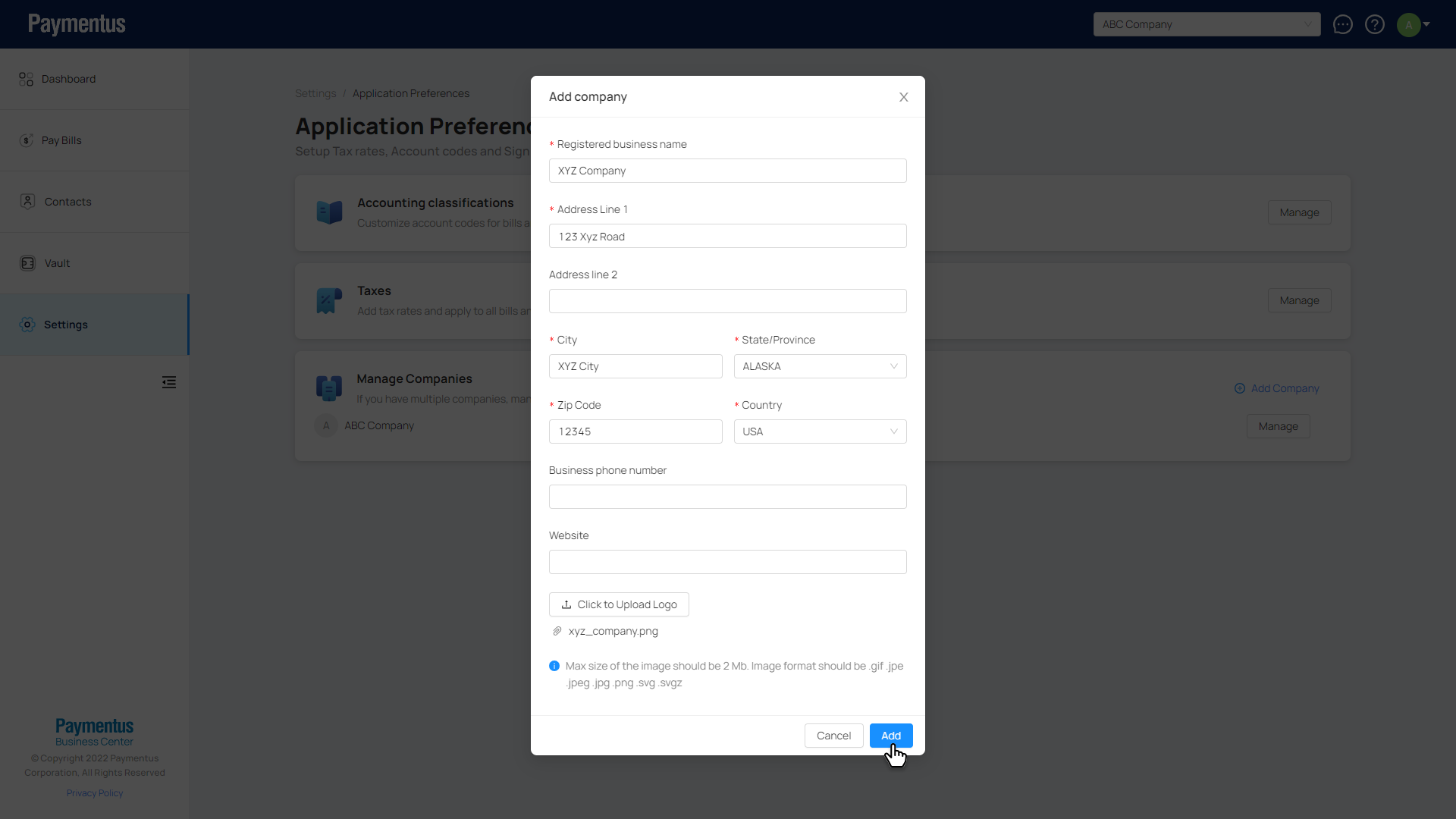Go to Pay Bills in sidebar
The height and width of the screenshot is (819, 1456).
tap(61, 140)
